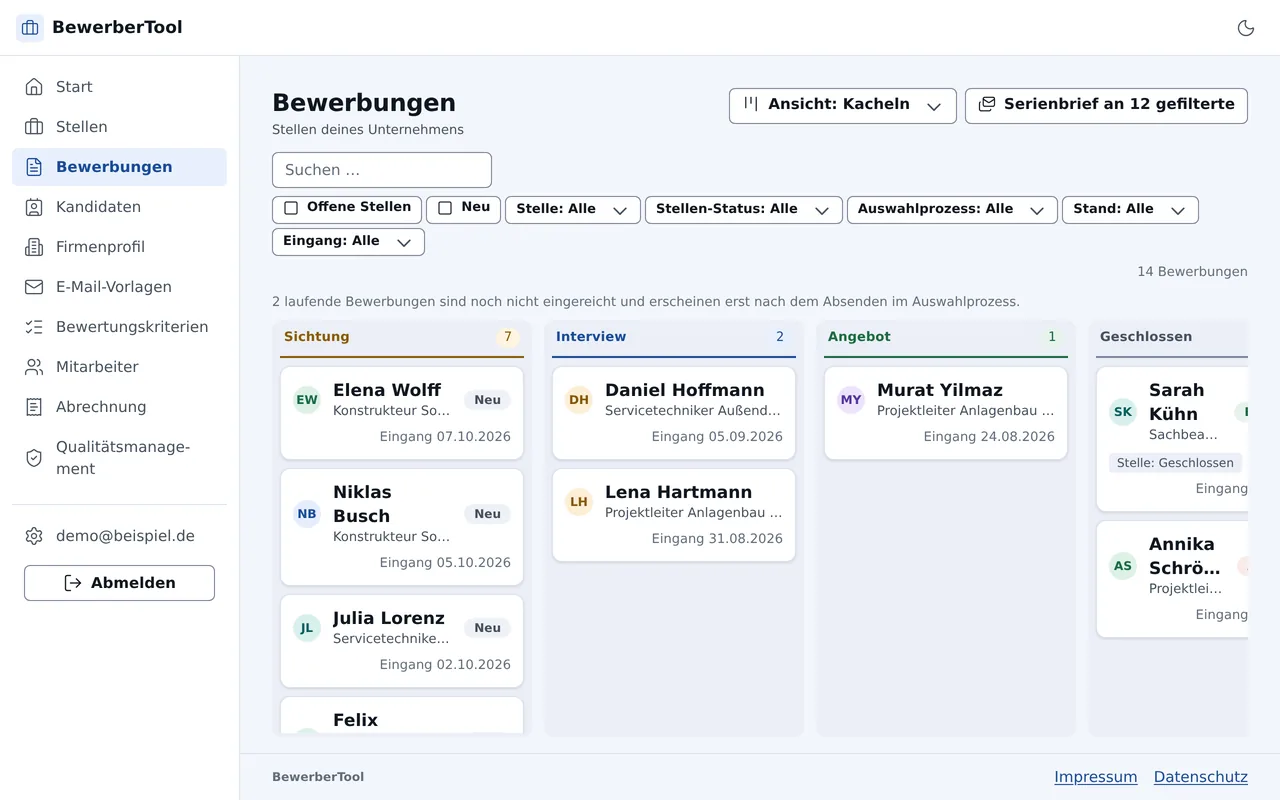Screen dimensions: 1280x800
Task: Click the Abmelden button
Action: 119,583
